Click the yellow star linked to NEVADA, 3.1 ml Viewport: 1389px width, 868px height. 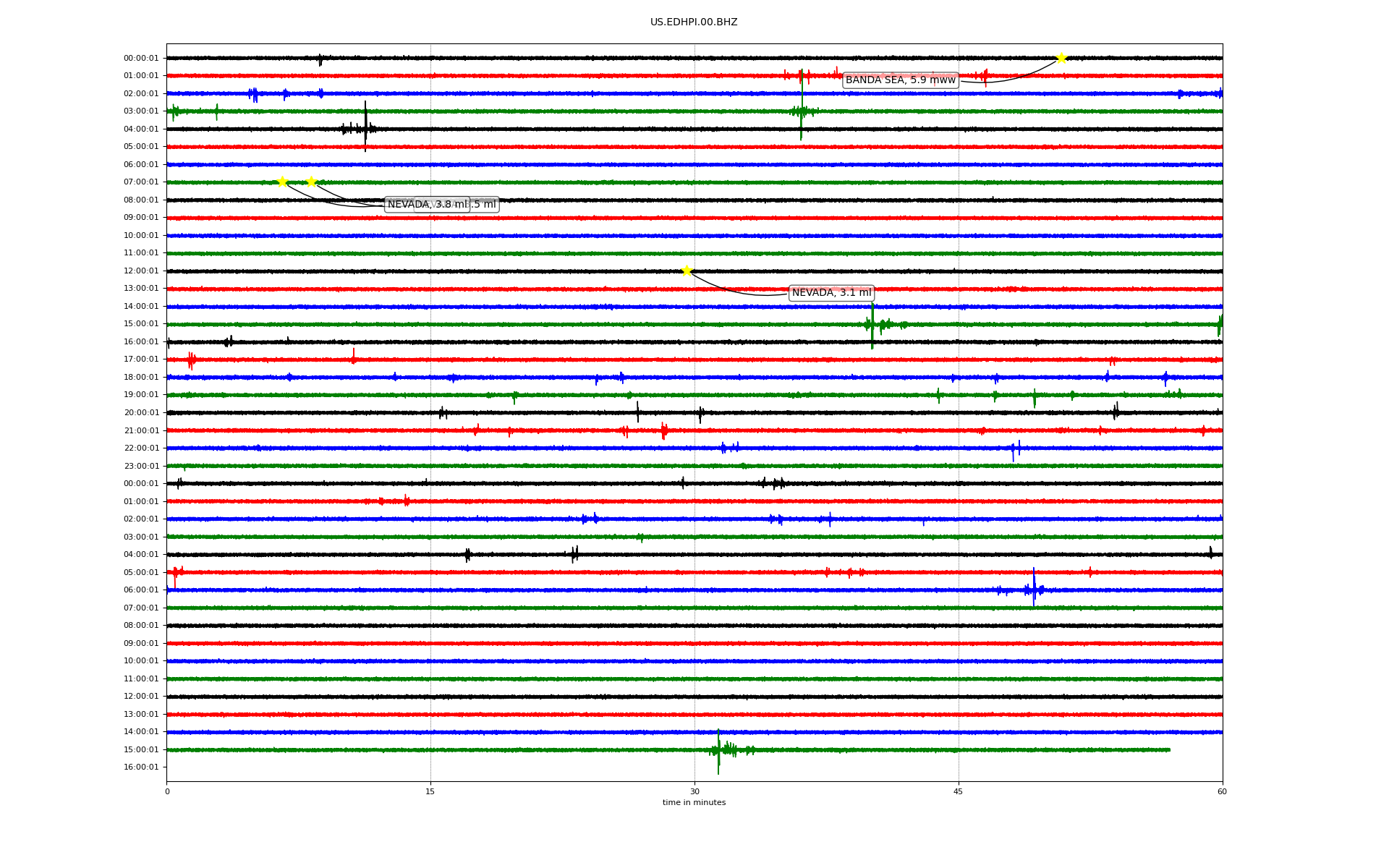(x=687, y=271)
